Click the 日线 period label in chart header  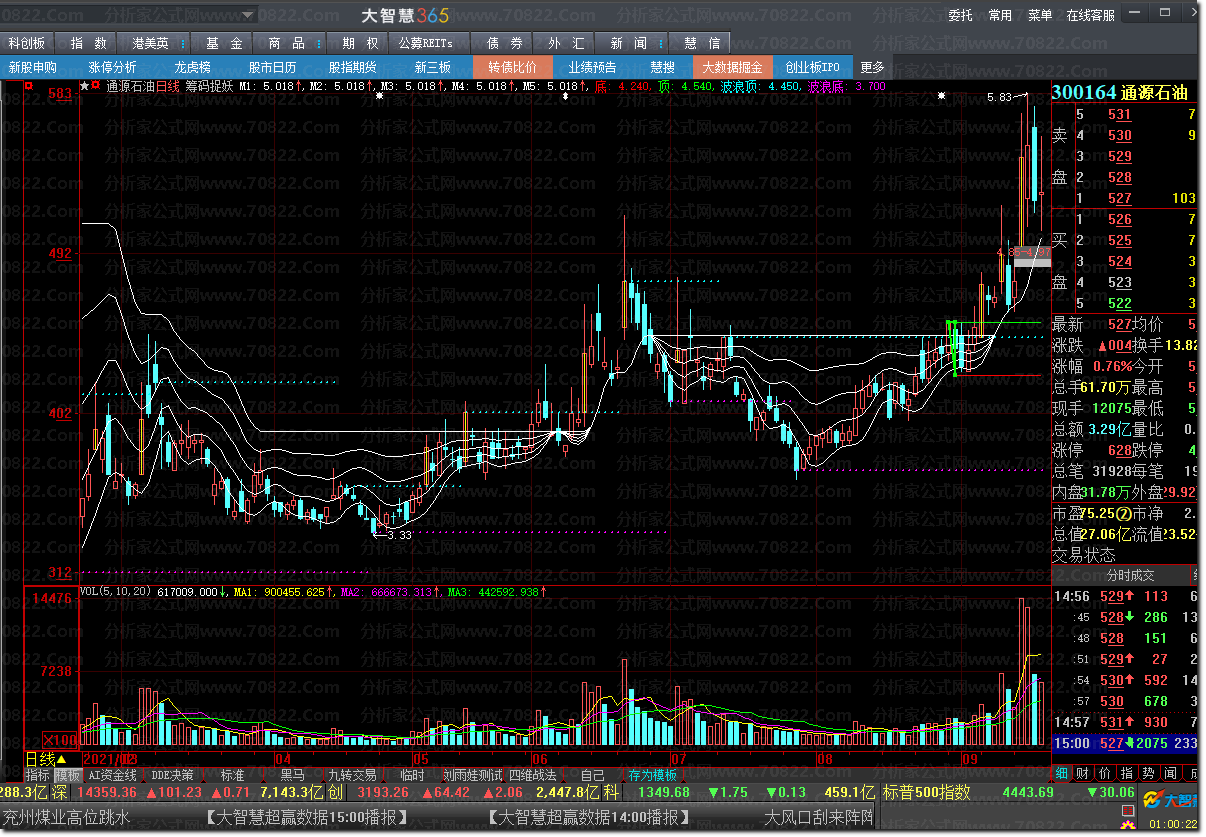click(168, 87)
